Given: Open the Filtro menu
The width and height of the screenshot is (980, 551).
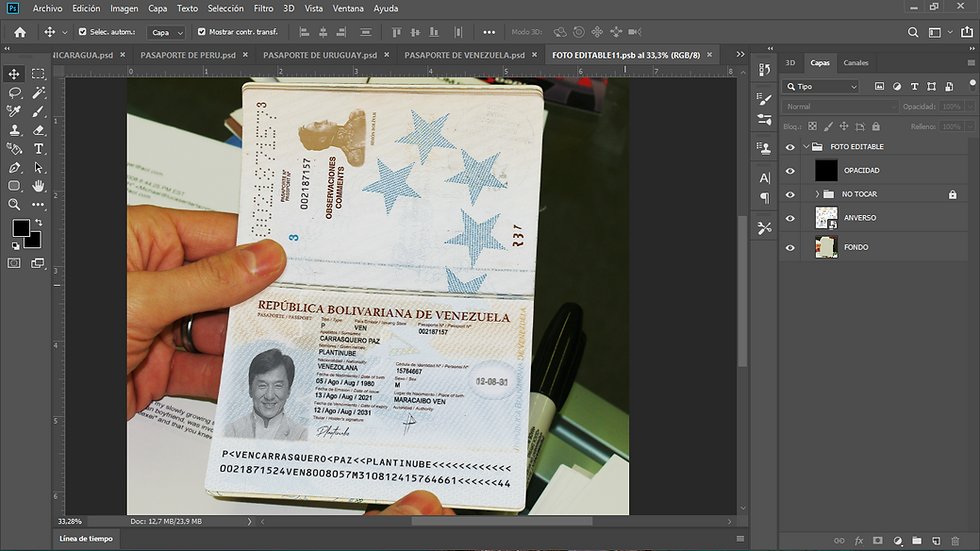Looking at the screenshot, I should point(263,8).
